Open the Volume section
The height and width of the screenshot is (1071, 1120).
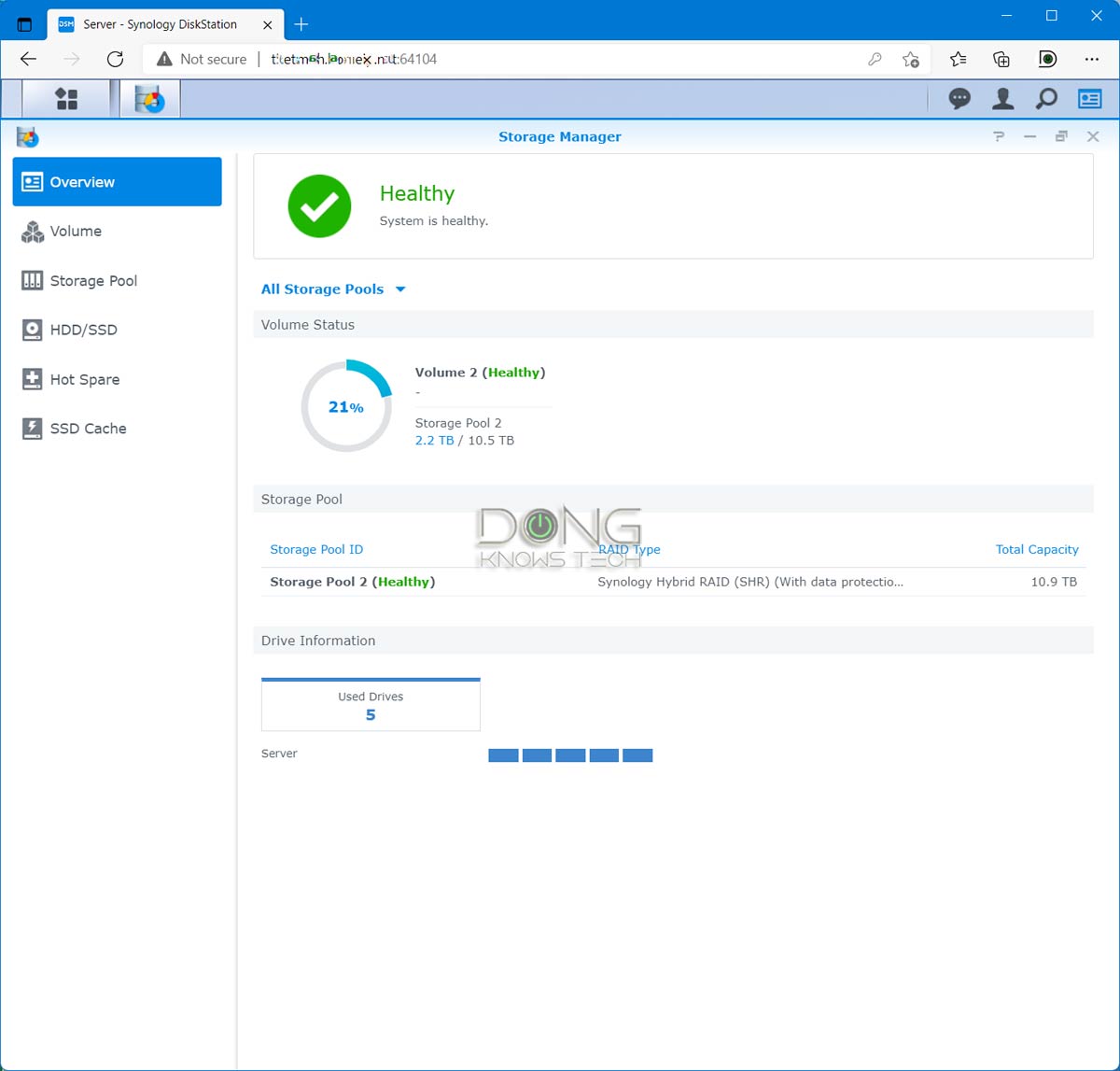tap(117, 232)
